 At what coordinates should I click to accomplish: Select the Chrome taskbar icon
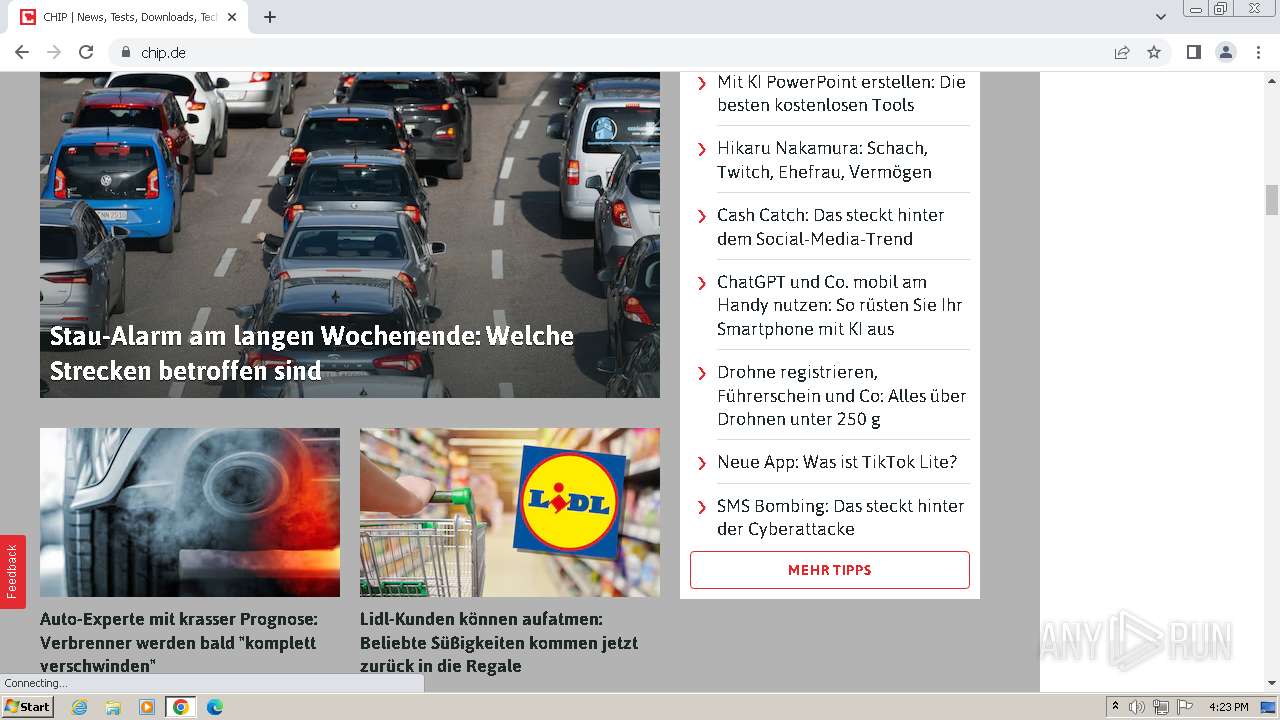point(180,707)
